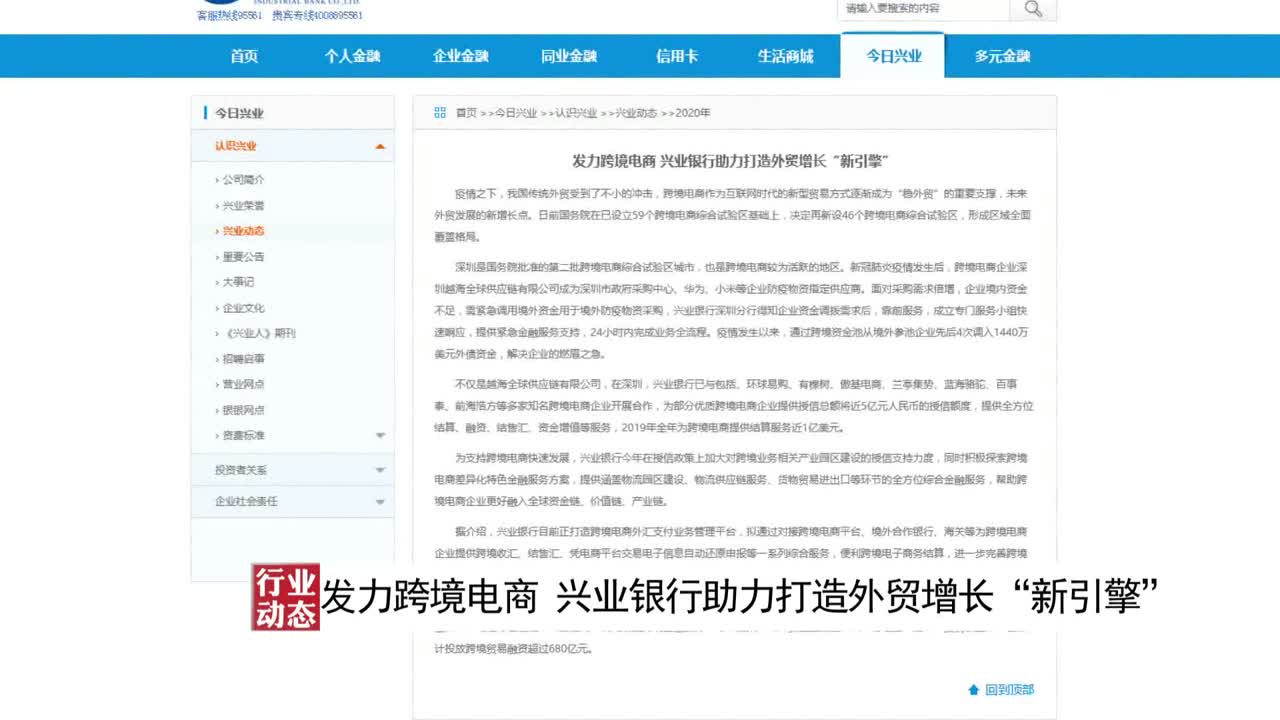This screenshot has width=1280, height=720.
Task: Click the search magnifier icon
Action: tap(1033, 9)
